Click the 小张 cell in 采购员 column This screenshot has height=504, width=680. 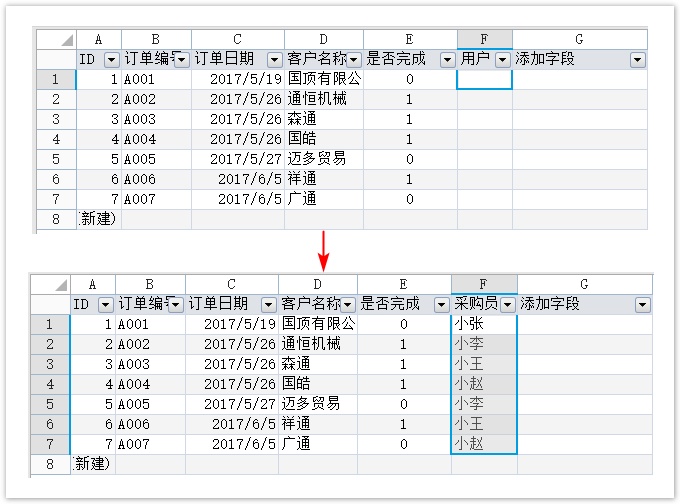[x=483, y=324]
